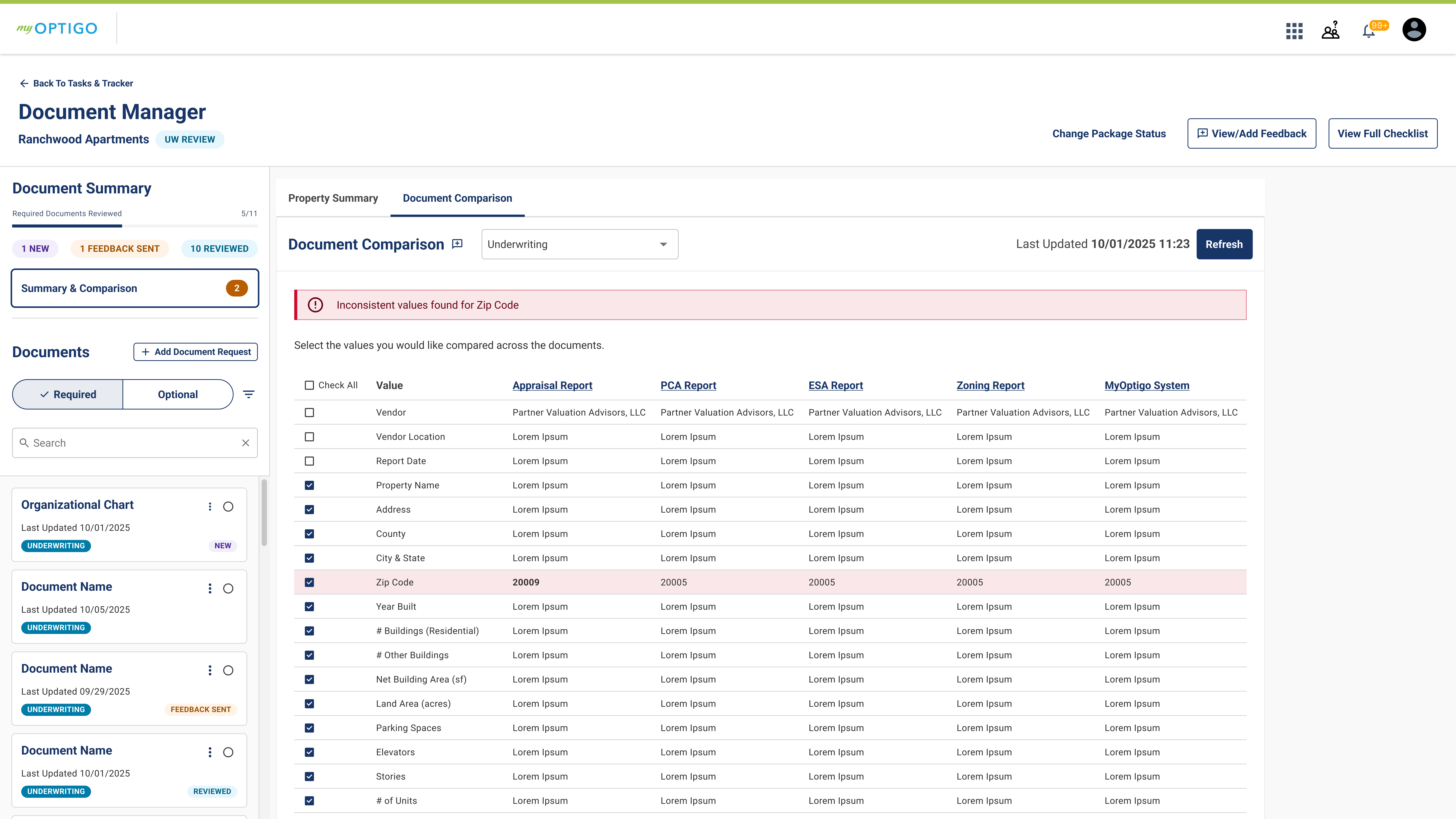
Task: Click the 1 NEW status chip
Action: click(x=35, y=249)
